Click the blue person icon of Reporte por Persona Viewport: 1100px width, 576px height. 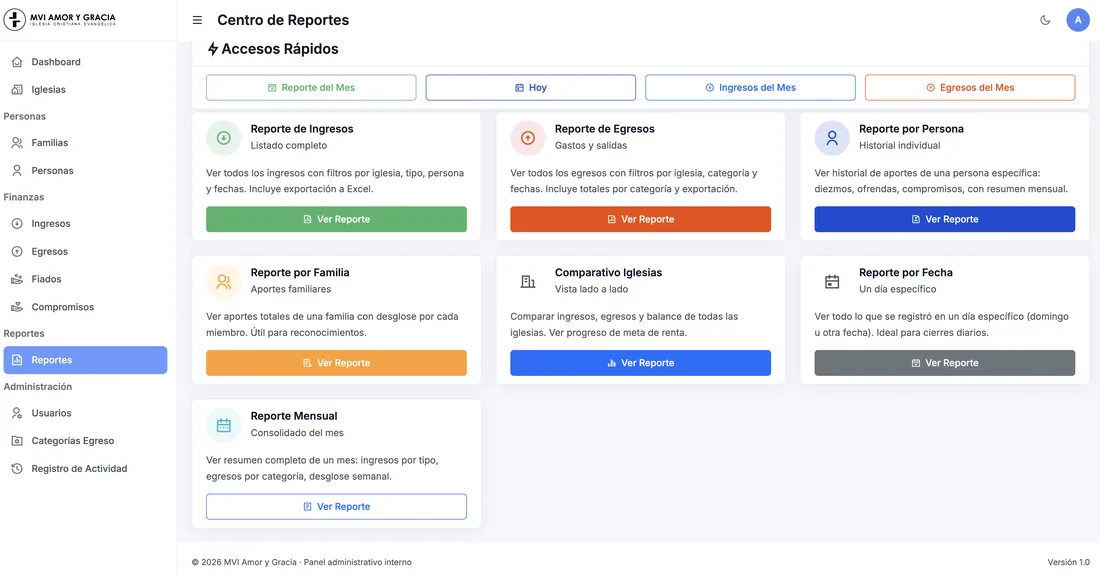pyautogui.click(x=832, y=138)
